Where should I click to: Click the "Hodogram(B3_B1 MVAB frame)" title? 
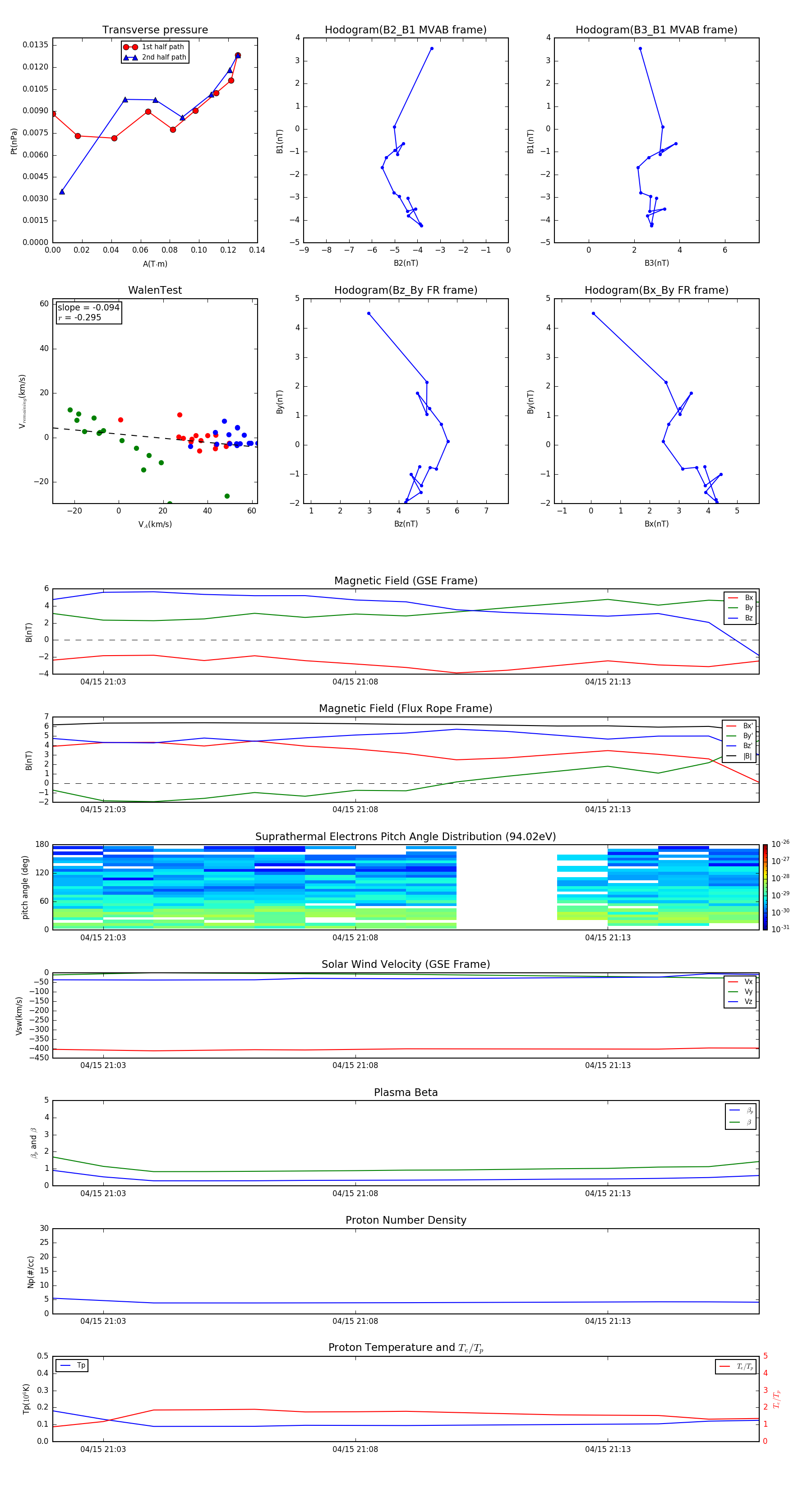click(x=656, y=30)
